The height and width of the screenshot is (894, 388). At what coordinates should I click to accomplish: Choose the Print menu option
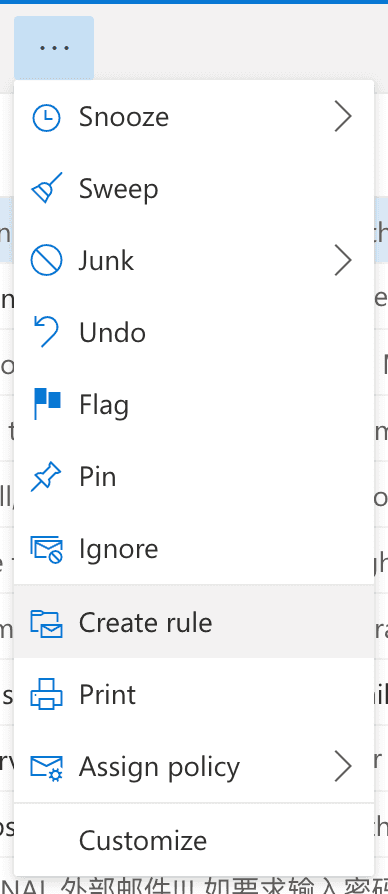click(x=194, y=694)
